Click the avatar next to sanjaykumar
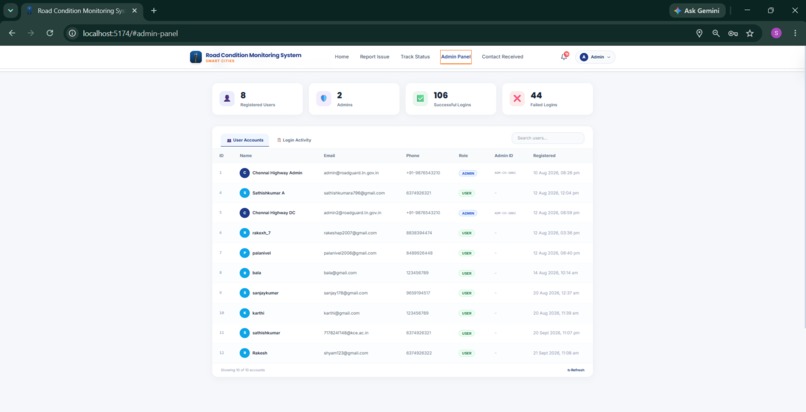806x412 pixels. point(245,293)
